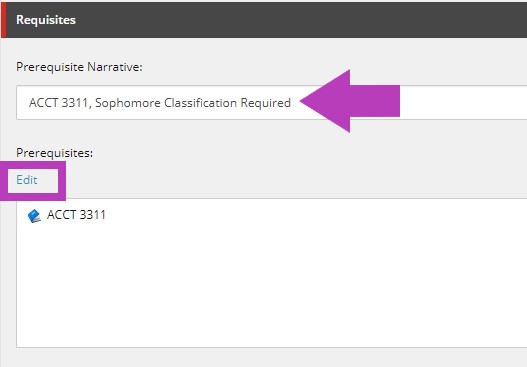Click the red accent bar on Requisites header

3,20
